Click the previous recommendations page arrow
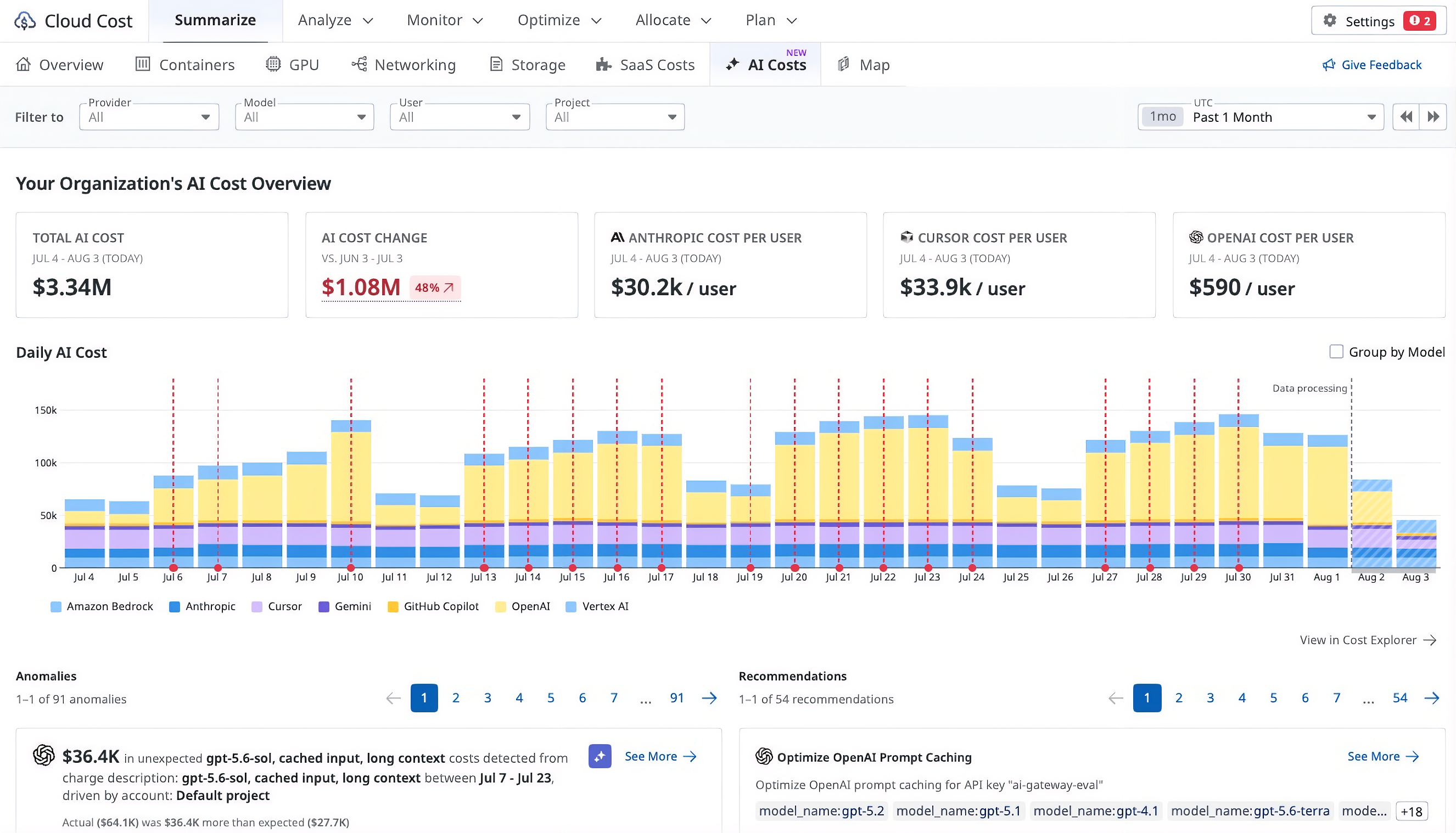 point(1116,698)
